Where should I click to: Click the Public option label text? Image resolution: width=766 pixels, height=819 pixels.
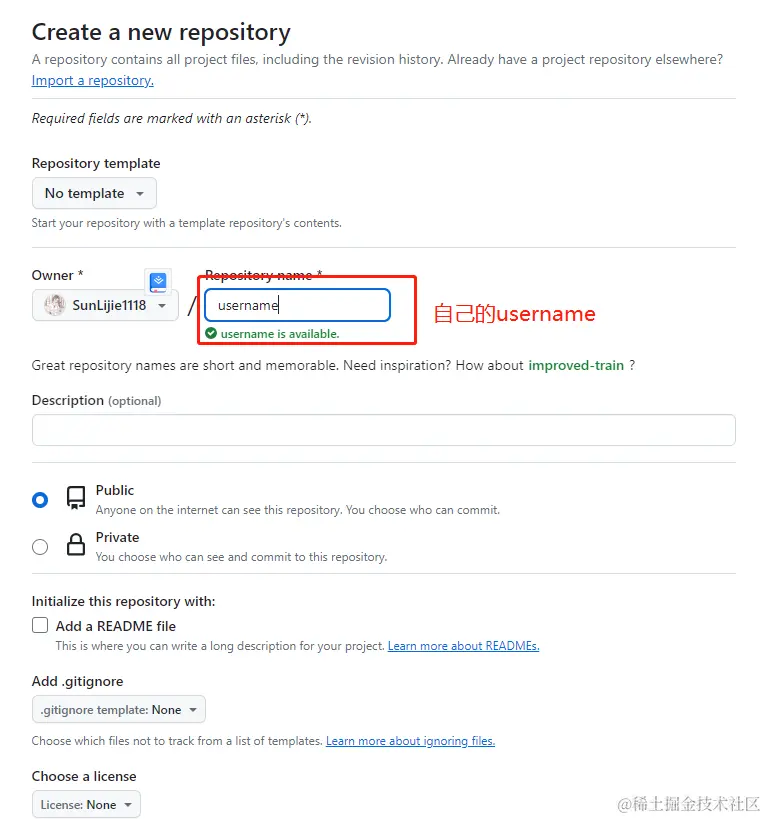(x=115, y=490)
